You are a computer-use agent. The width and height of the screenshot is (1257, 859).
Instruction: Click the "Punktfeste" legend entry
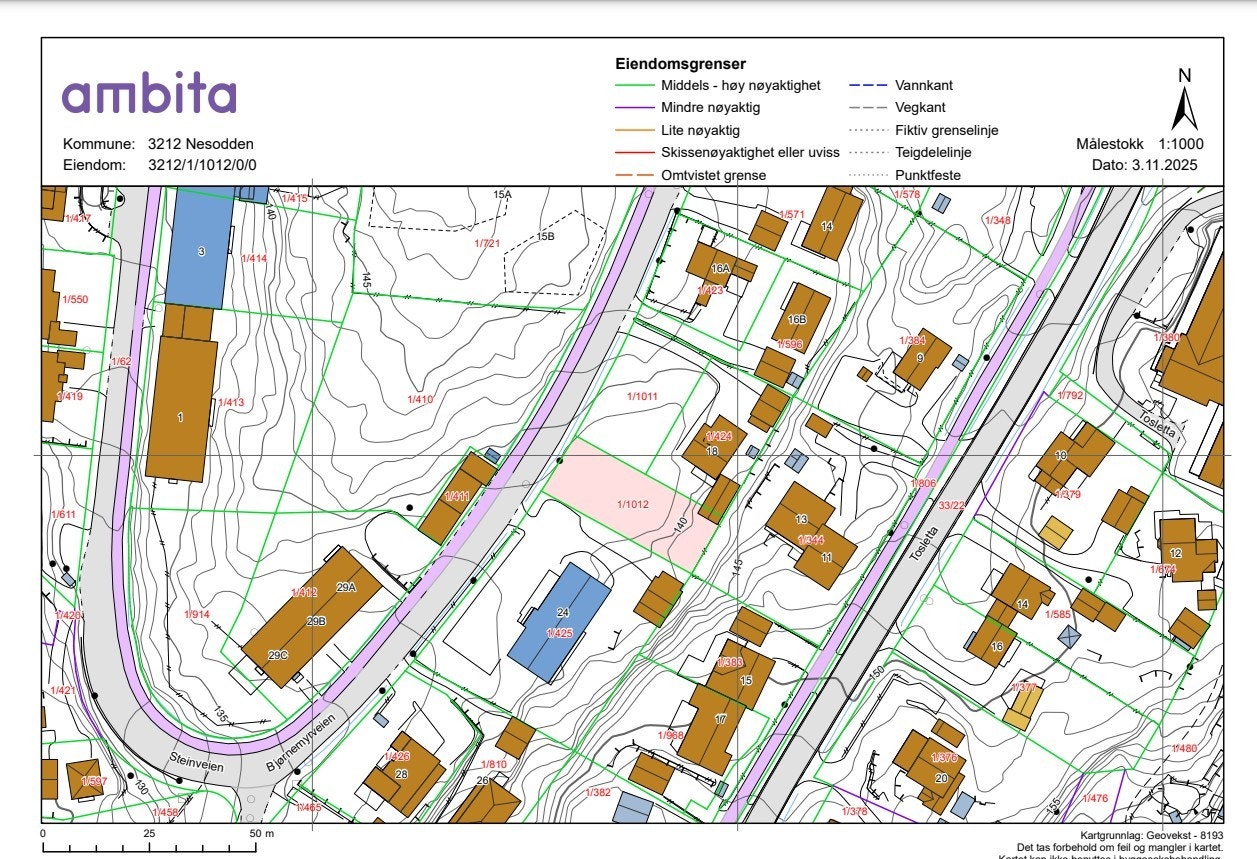point(929,176)
